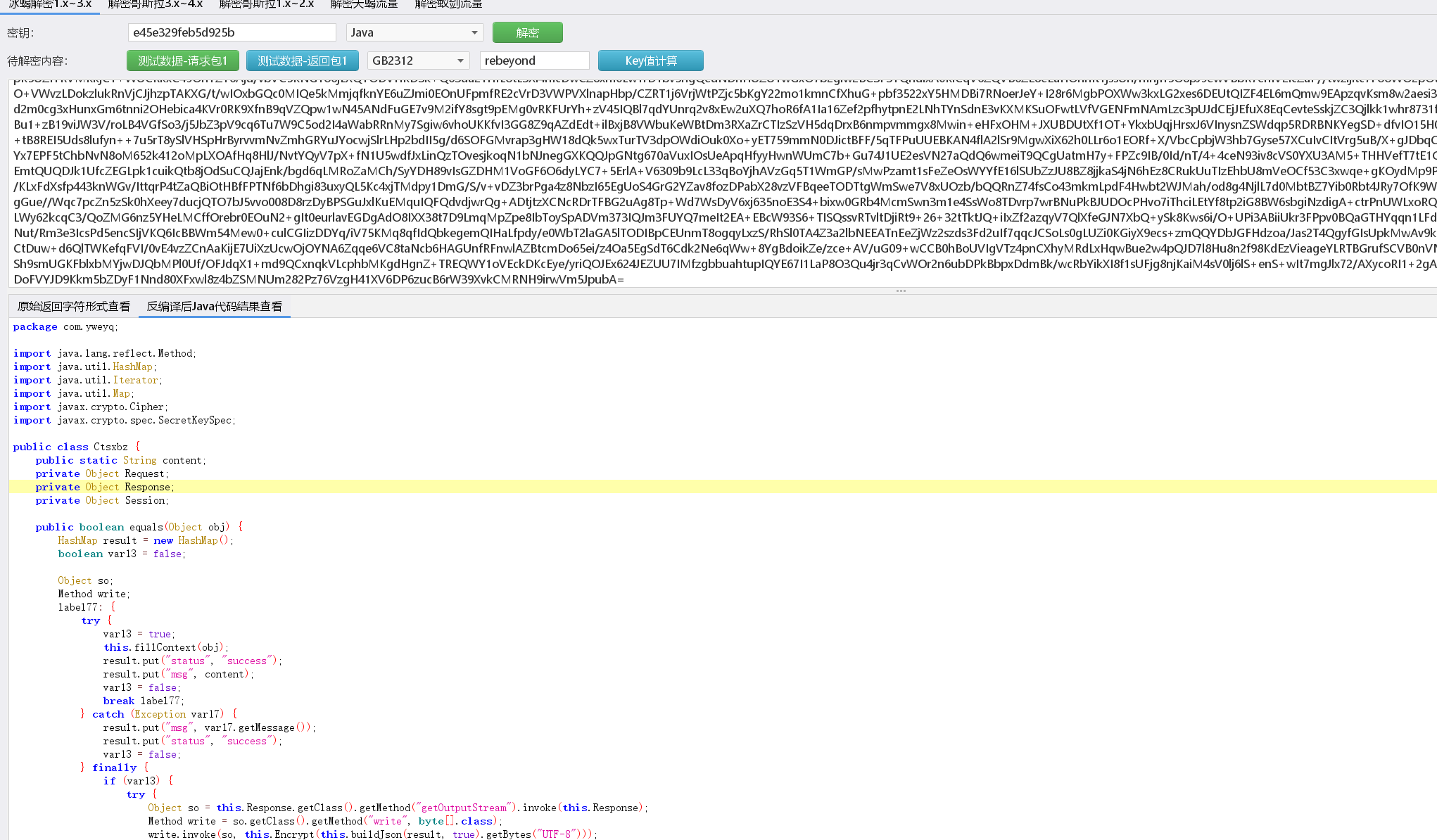Screen dimensions: 1437x840
Task: Expand the Java language dropdown
Action: click(x=414, y=32)
